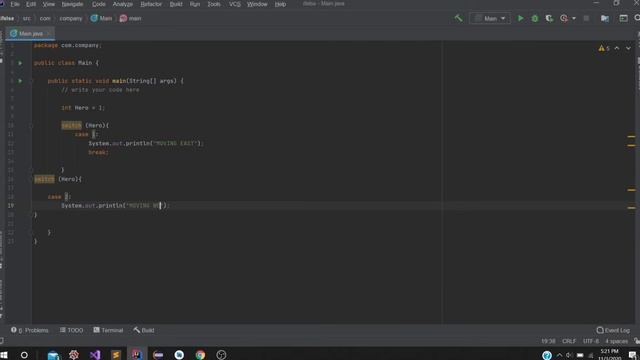640x360 pixels.
Task: Open the Analyze menu
Action: coord(122,4)
